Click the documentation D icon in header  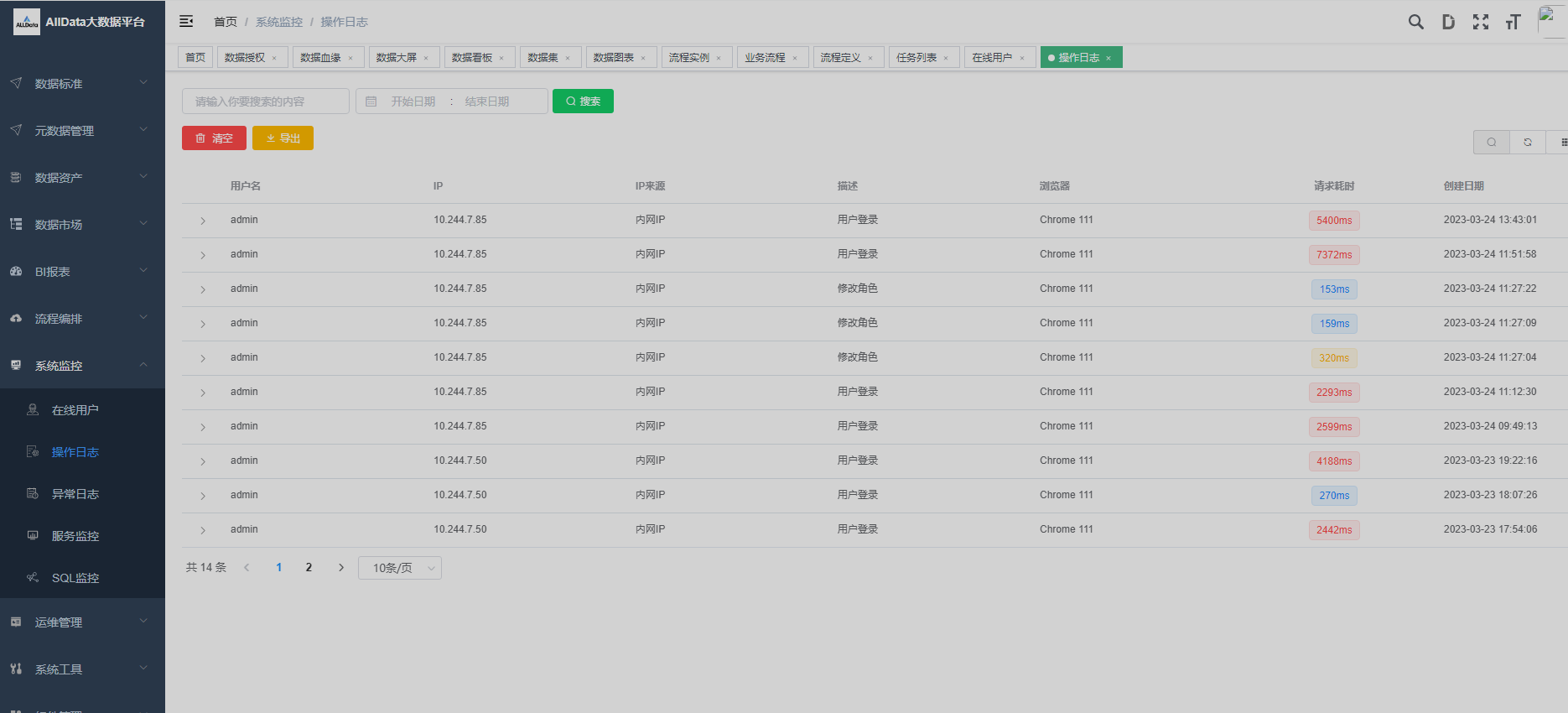[x=1448, y=22]
